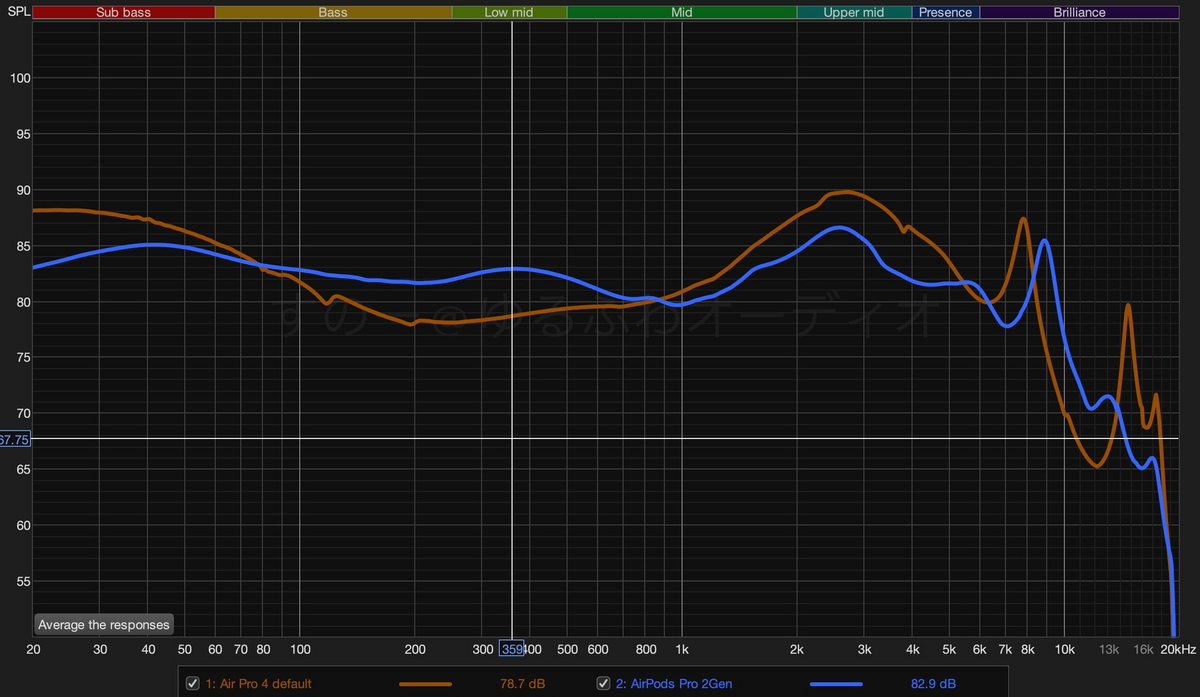The height and width of the screenshot is (697, 1200).
Task: Click the blue line sample for AirPods Pro 2Gen
Action: click(836, 684)
